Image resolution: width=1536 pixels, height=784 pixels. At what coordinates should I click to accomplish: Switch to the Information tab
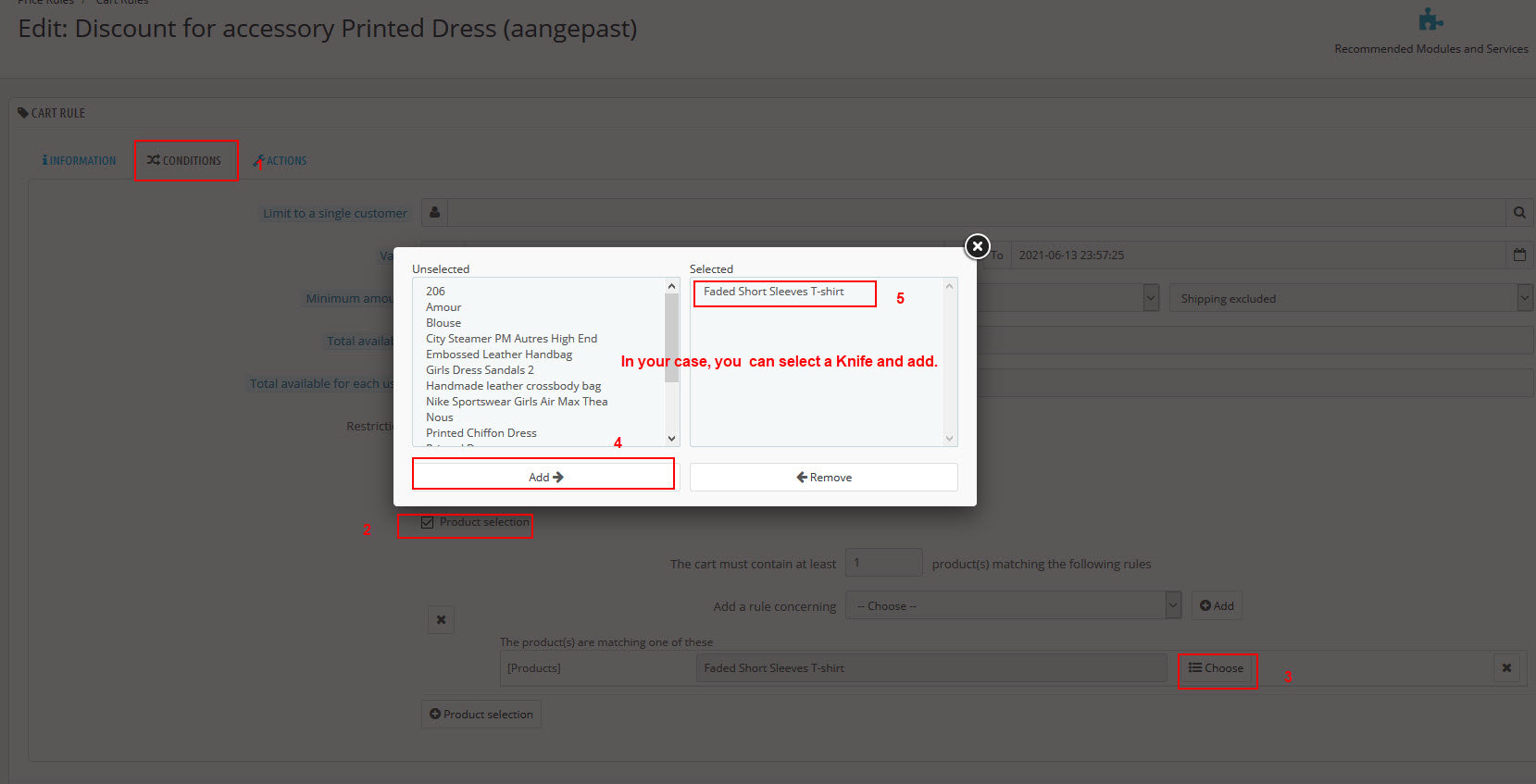coord(79,161)
